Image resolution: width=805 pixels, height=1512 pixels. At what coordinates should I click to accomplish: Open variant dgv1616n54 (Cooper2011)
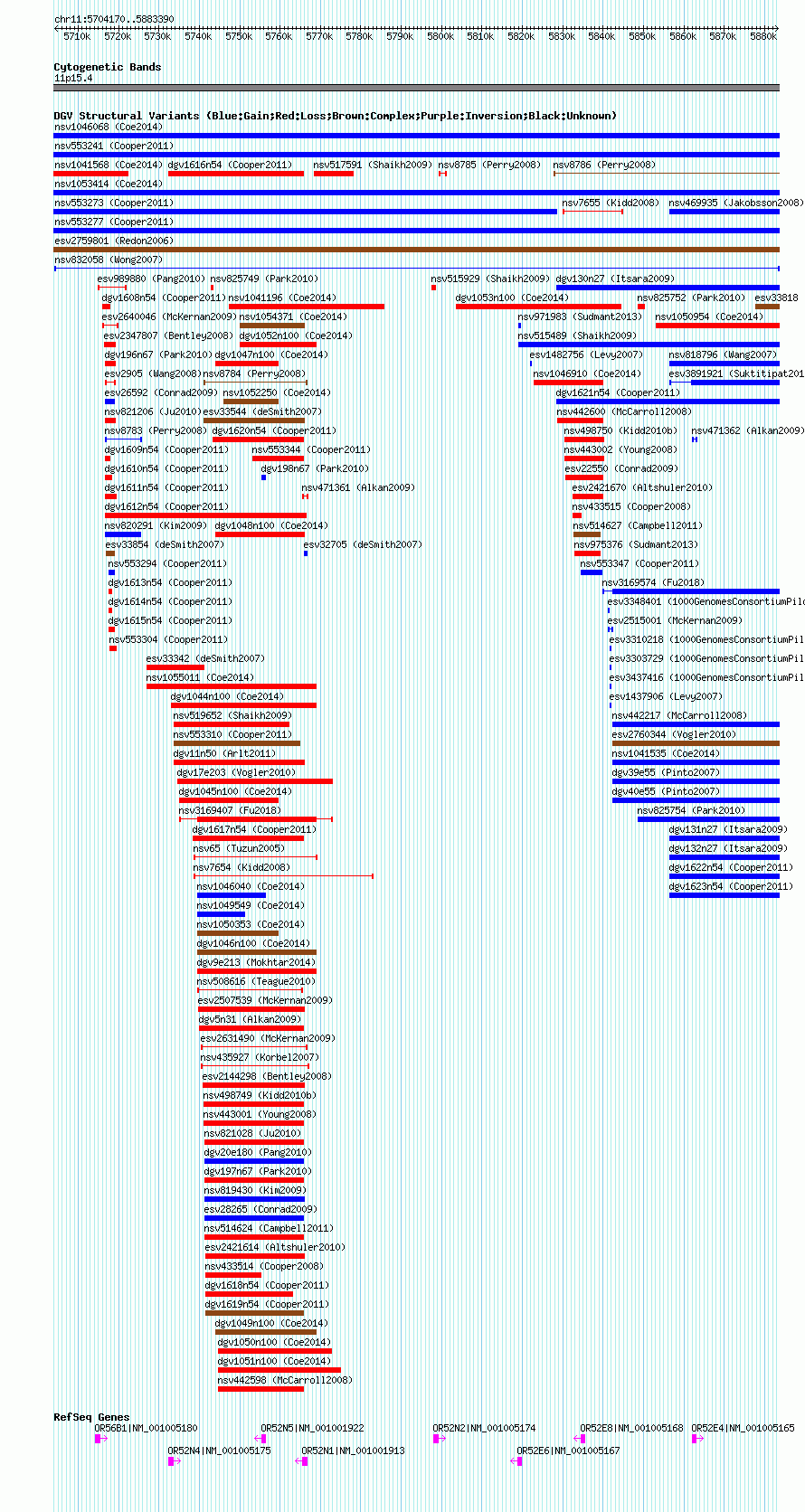tap(230, 165)
